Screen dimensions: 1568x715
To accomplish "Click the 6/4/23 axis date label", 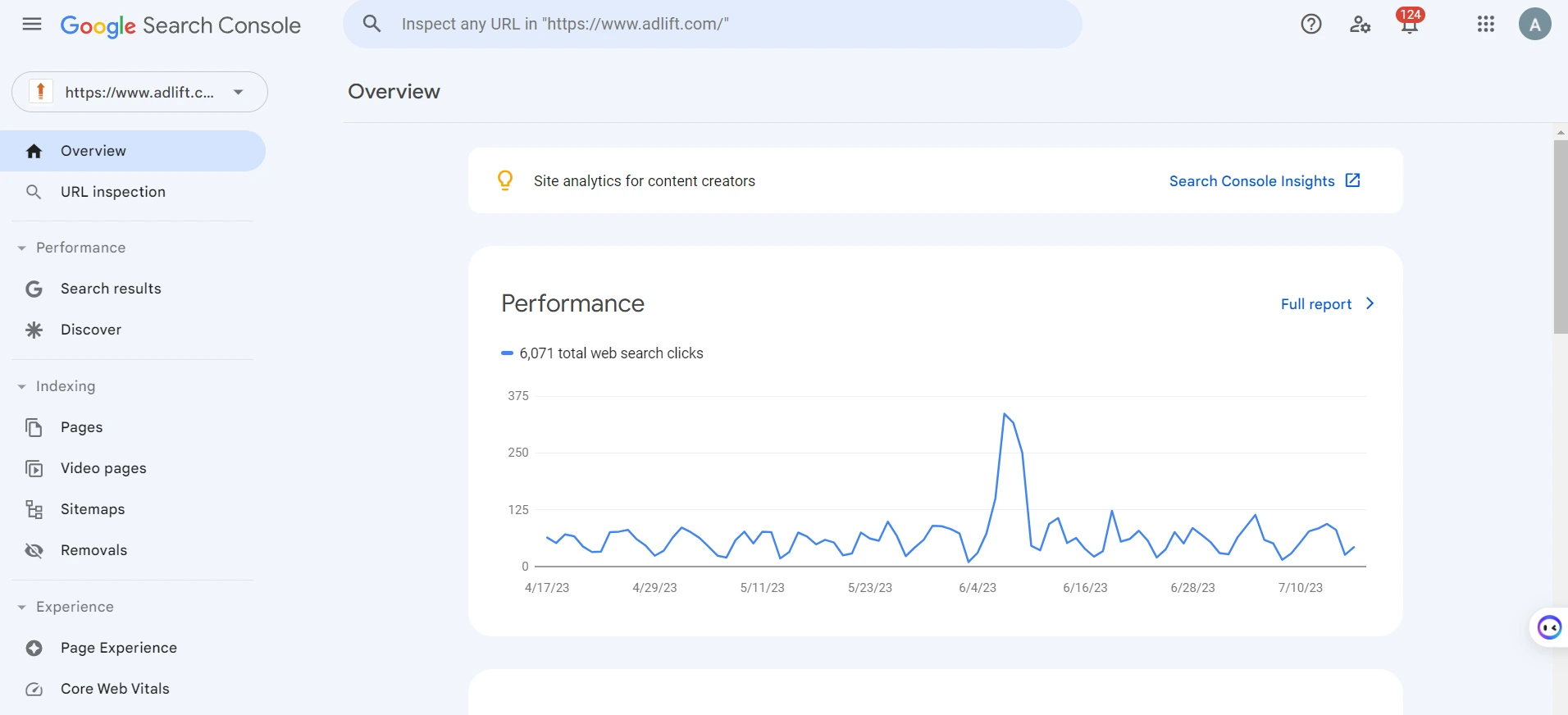I will tap(978, 588).
